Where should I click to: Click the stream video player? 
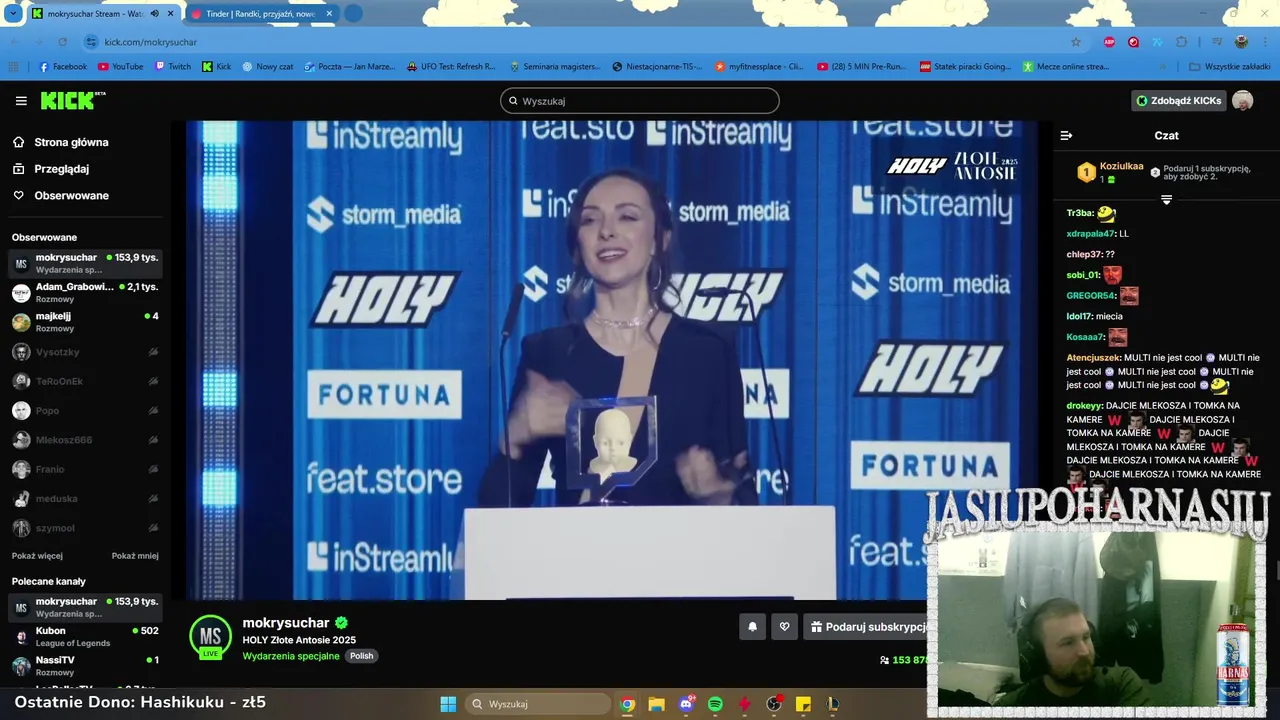[612, 360]
